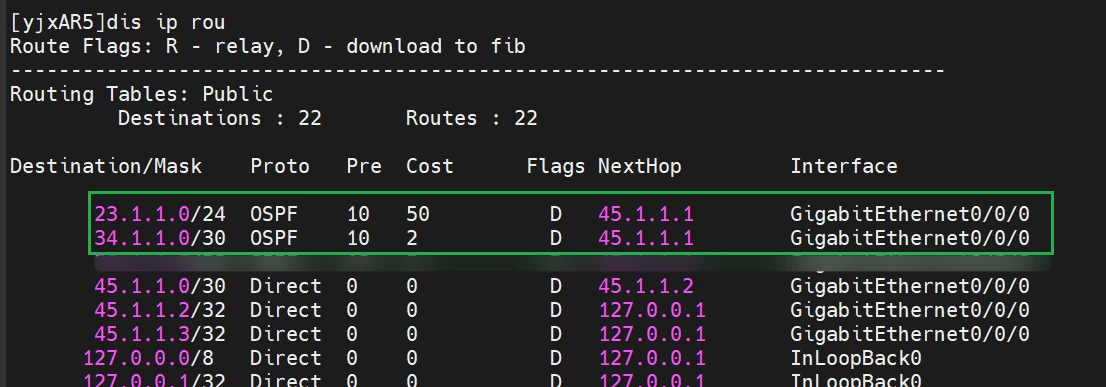Image resolution: width=1106 pixels, height=387 pixels.
Task: Select destination 45.1.1.2/32
Action: click(159, 309)
